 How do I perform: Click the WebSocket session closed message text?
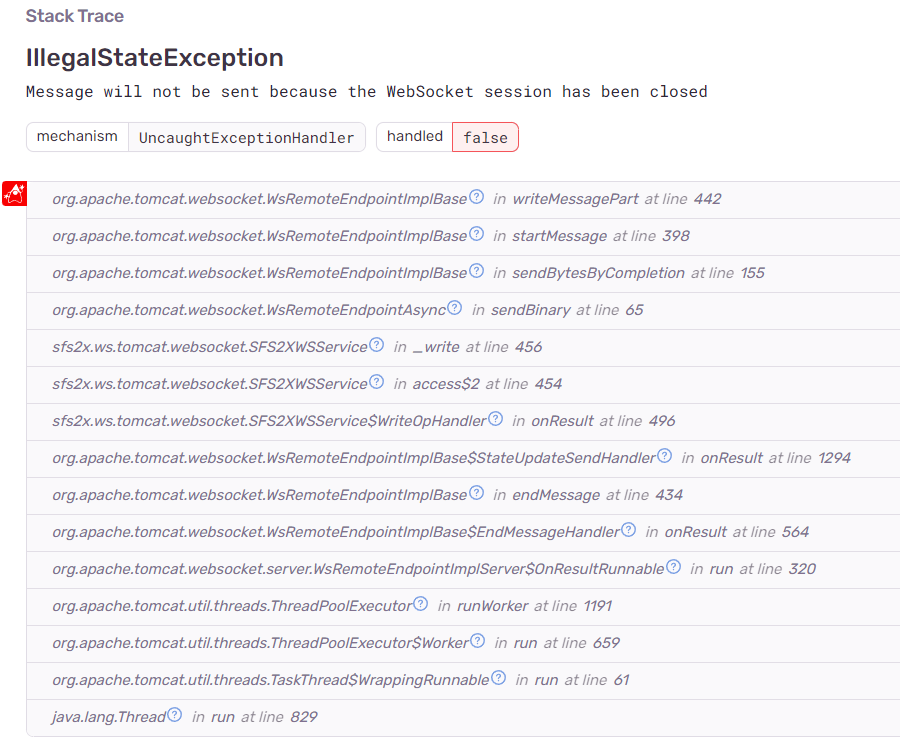[x=366, y=92]
